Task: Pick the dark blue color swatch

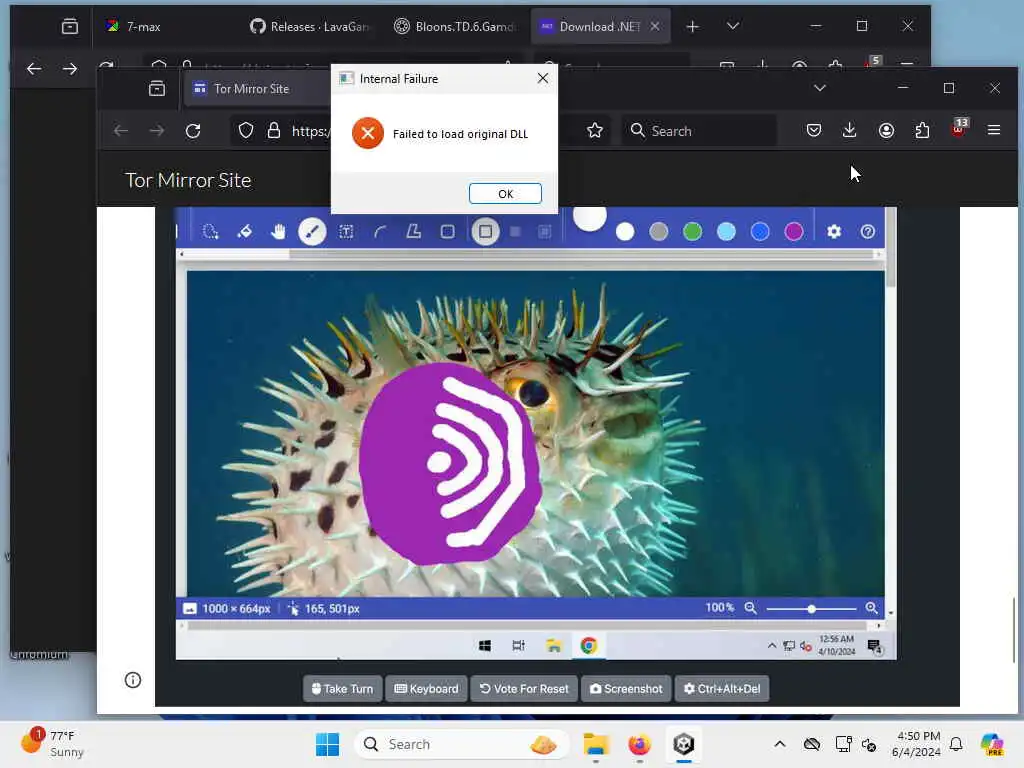Action: pos(760,231)
